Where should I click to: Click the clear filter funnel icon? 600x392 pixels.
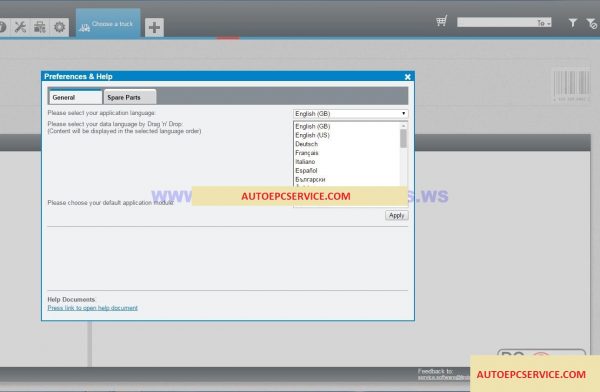coord(591,24)
